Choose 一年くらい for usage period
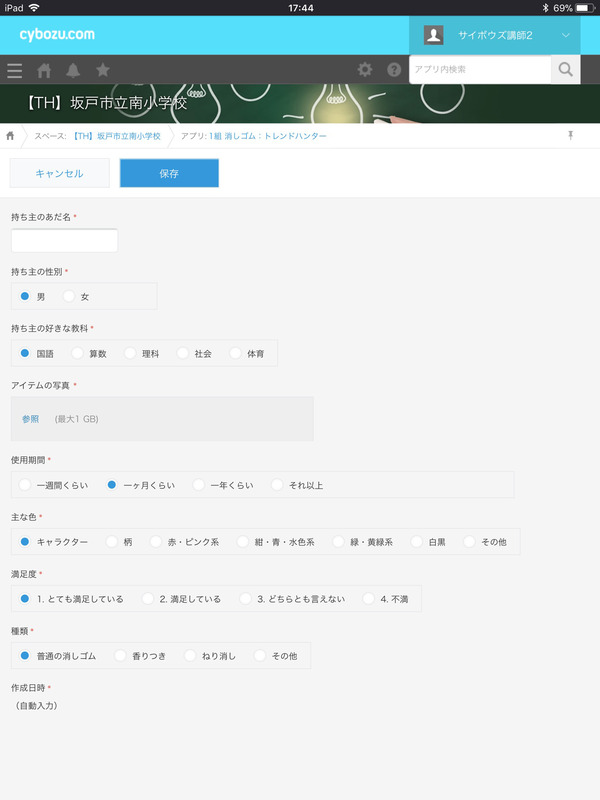This screenshot has width=600, height=800. click(199, 485)
